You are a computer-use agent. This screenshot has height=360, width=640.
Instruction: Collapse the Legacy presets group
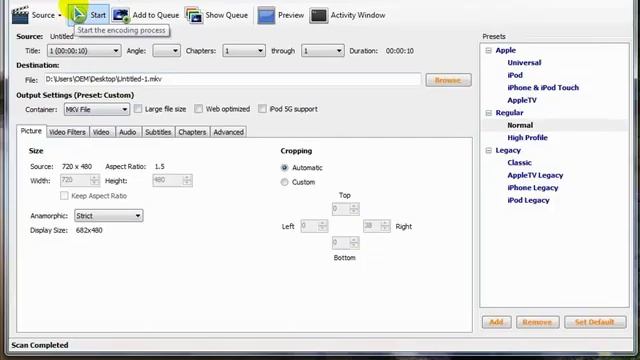tap(489, 150)
